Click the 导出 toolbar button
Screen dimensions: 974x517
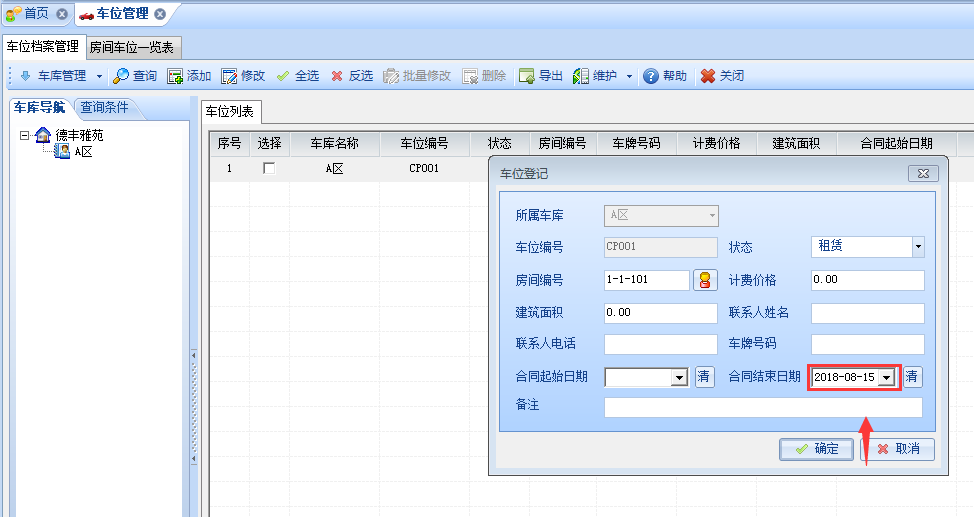pos(540,76)
